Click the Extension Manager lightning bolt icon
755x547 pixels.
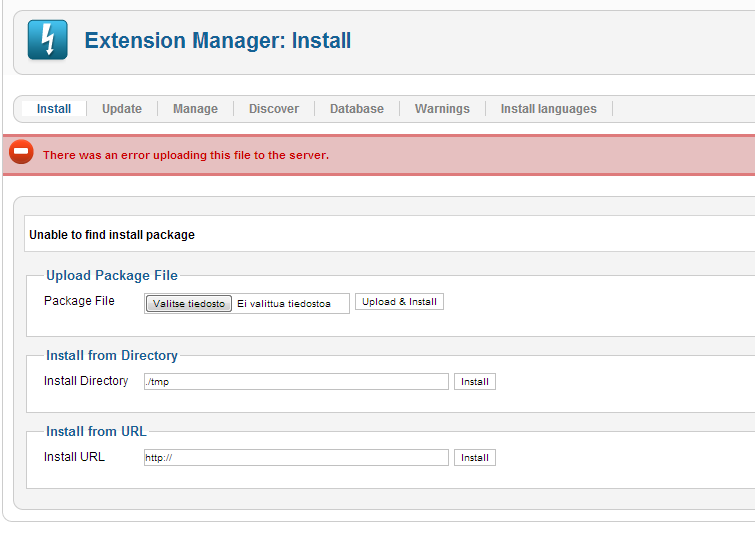tap(47, 41)
